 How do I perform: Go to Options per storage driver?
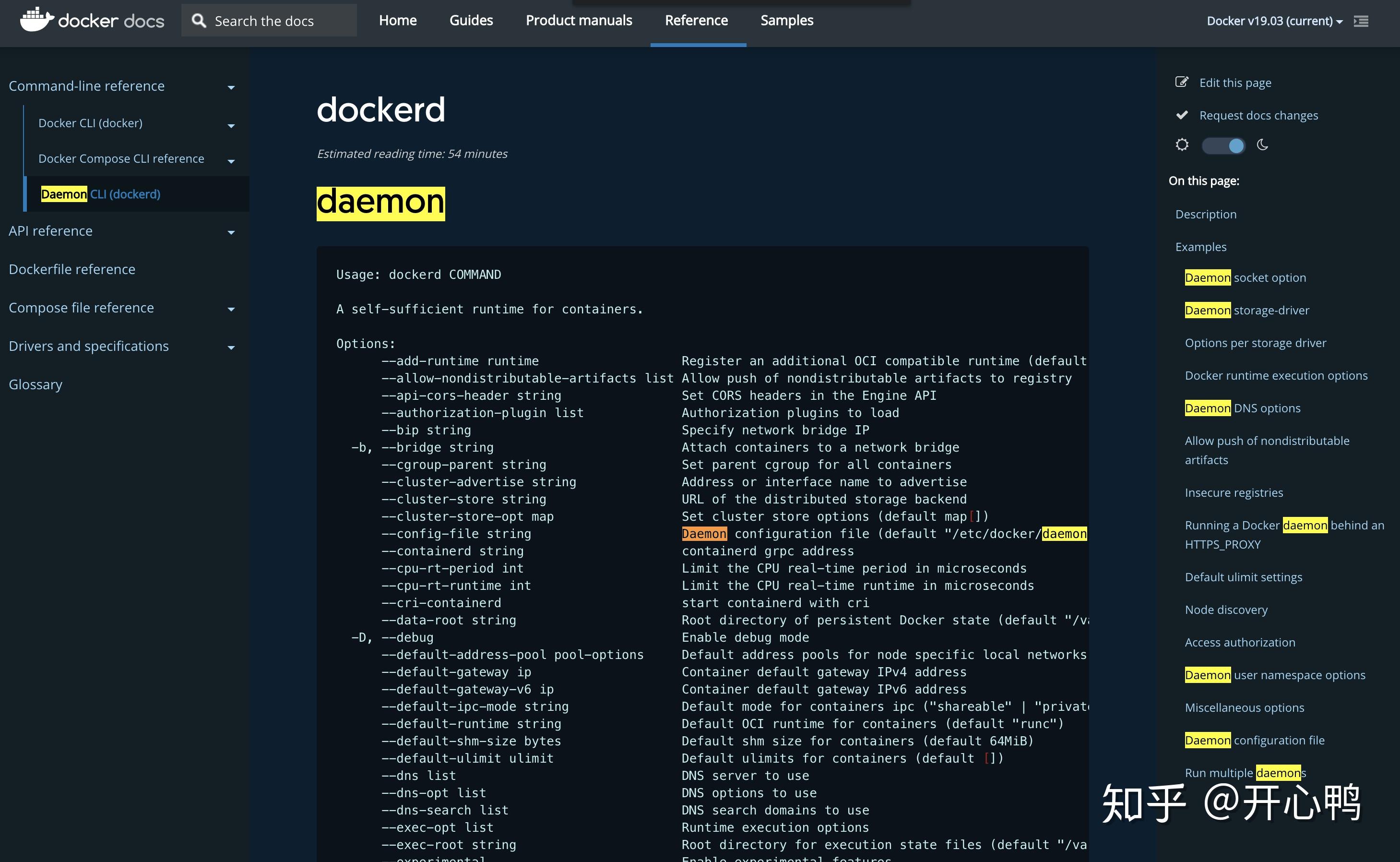point(1255,343)
